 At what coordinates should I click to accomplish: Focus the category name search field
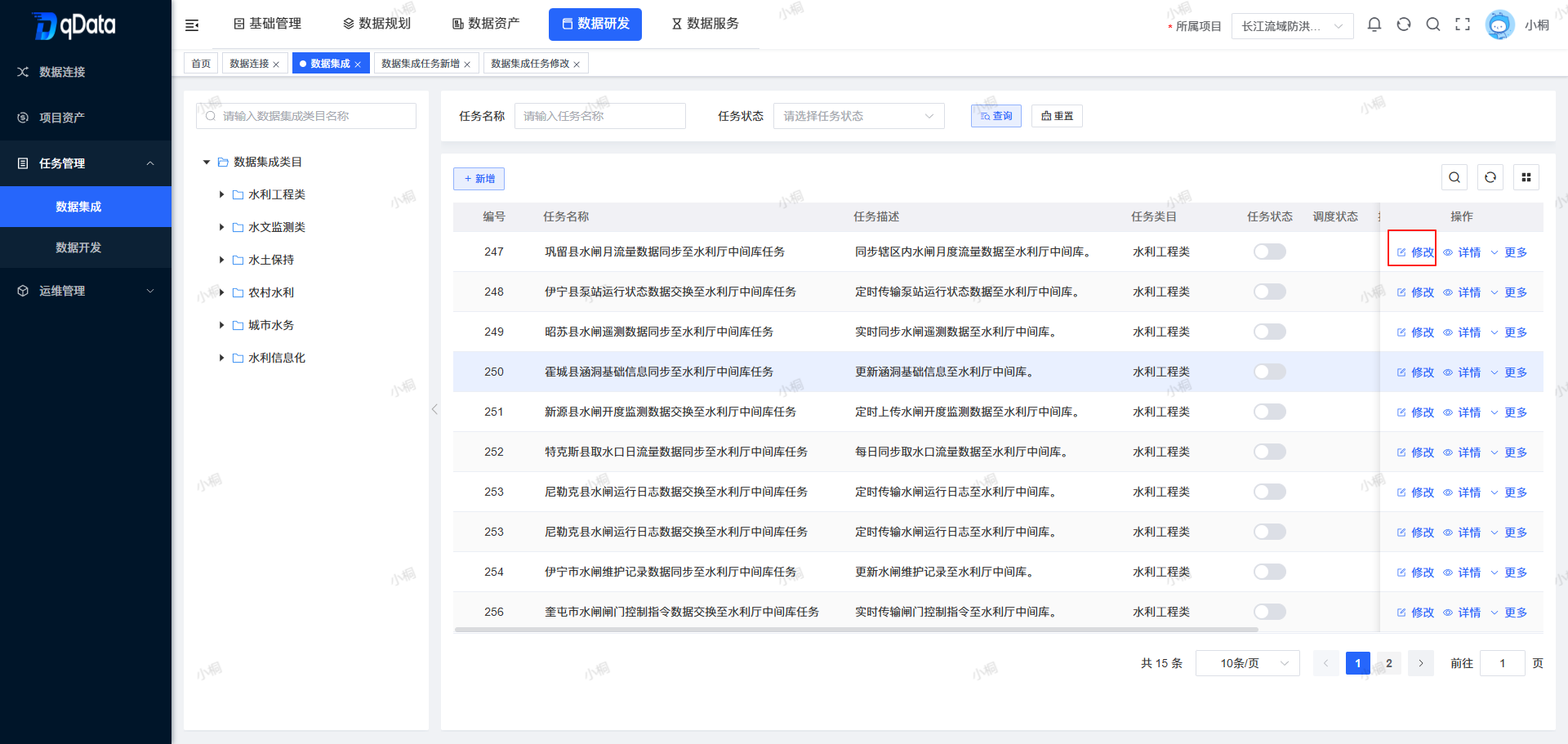point(306,116)
